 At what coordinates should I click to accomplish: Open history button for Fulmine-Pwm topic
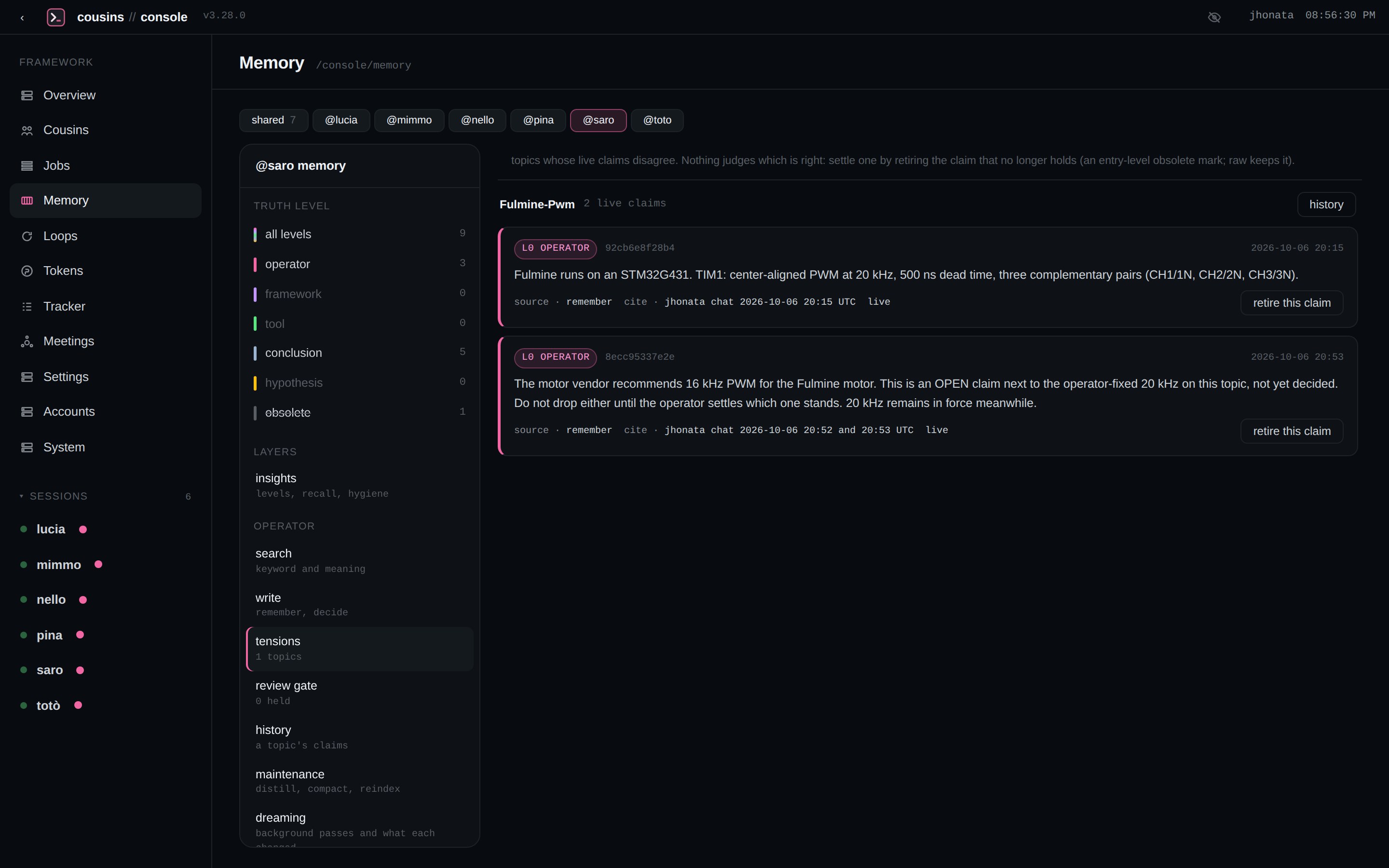(1326, 204)
